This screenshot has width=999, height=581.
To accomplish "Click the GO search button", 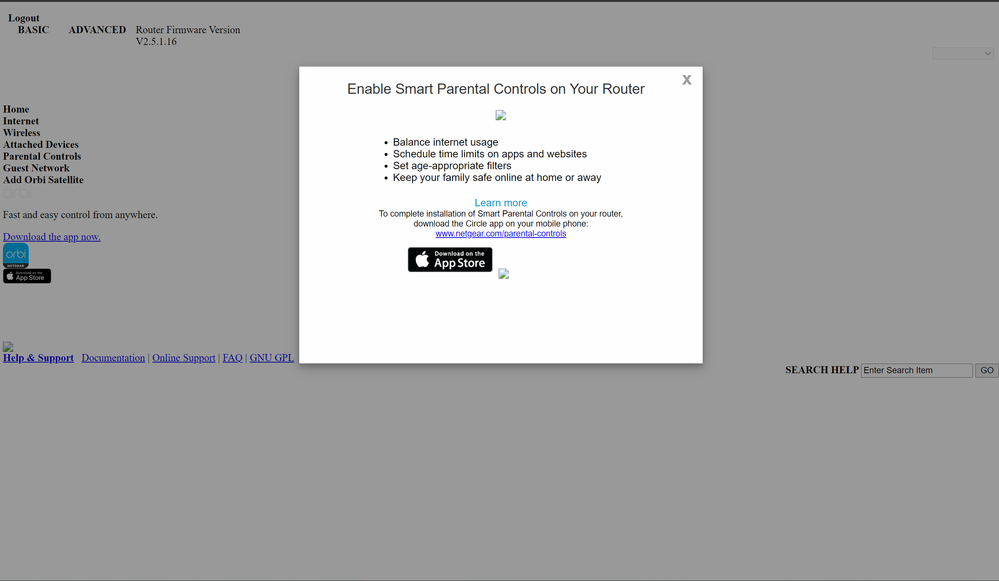I will (x=987, y=370).
